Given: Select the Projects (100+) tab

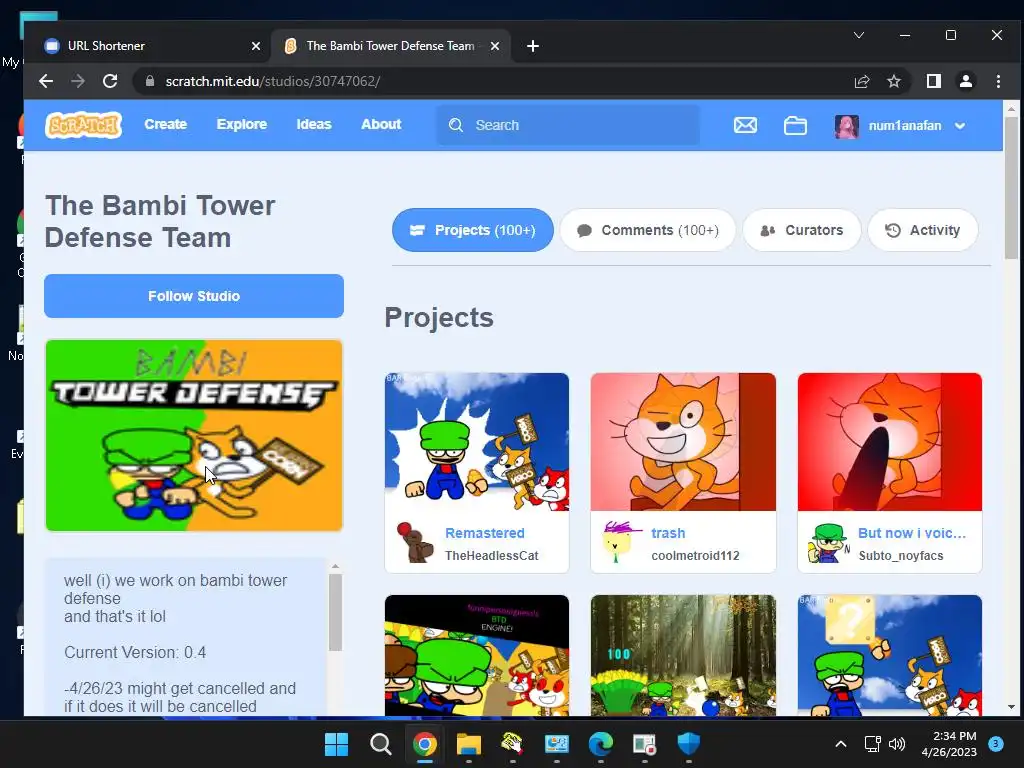Looking at the screenshot, I should [x=472, y=230].
